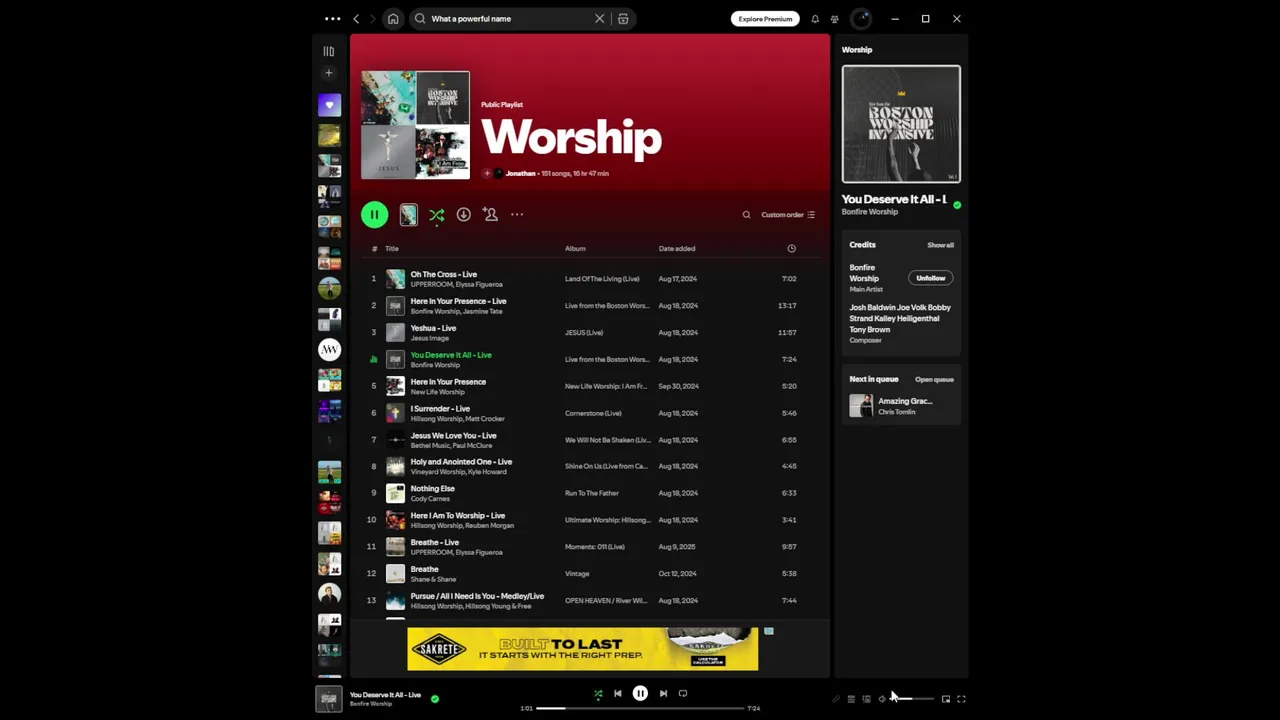Open More options for the Worship playlist

[x=517, y=214]
